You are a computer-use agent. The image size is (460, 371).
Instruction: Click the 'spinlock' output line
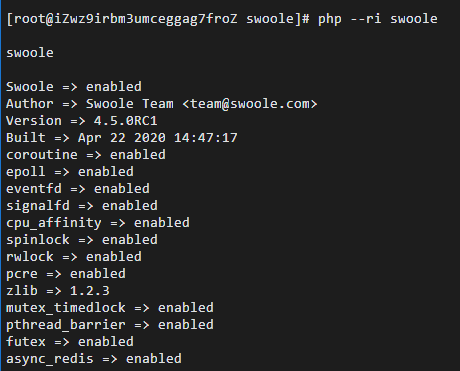pyautogui.click(x=82, y=240)
